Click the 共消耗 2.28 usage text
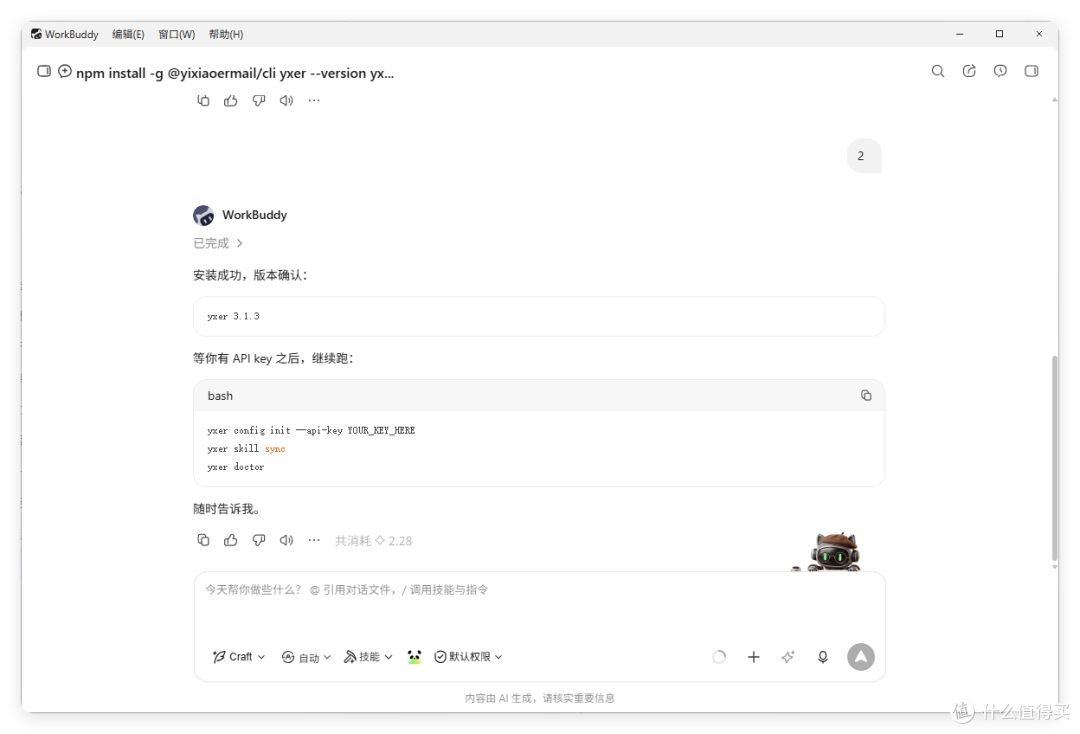The width and height of the screenshot is (1080, 734). point(373,541)
